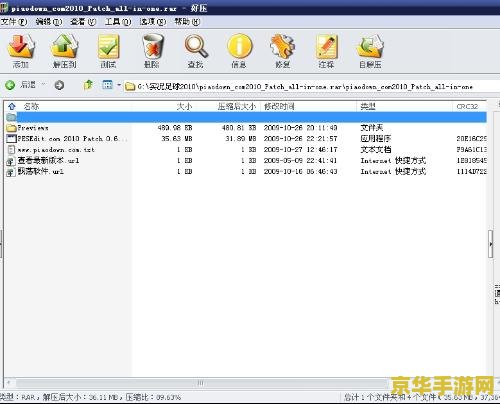500x404 pixels.
Task: Open the 文件(F) menu
Action: [x=14, y=22]
